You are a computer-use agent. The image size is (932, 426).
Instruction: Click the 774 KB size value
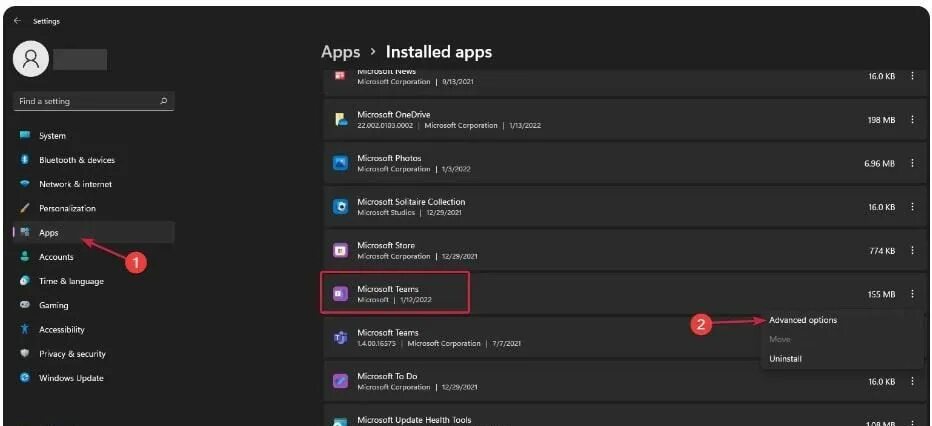(x=882, y=251)
